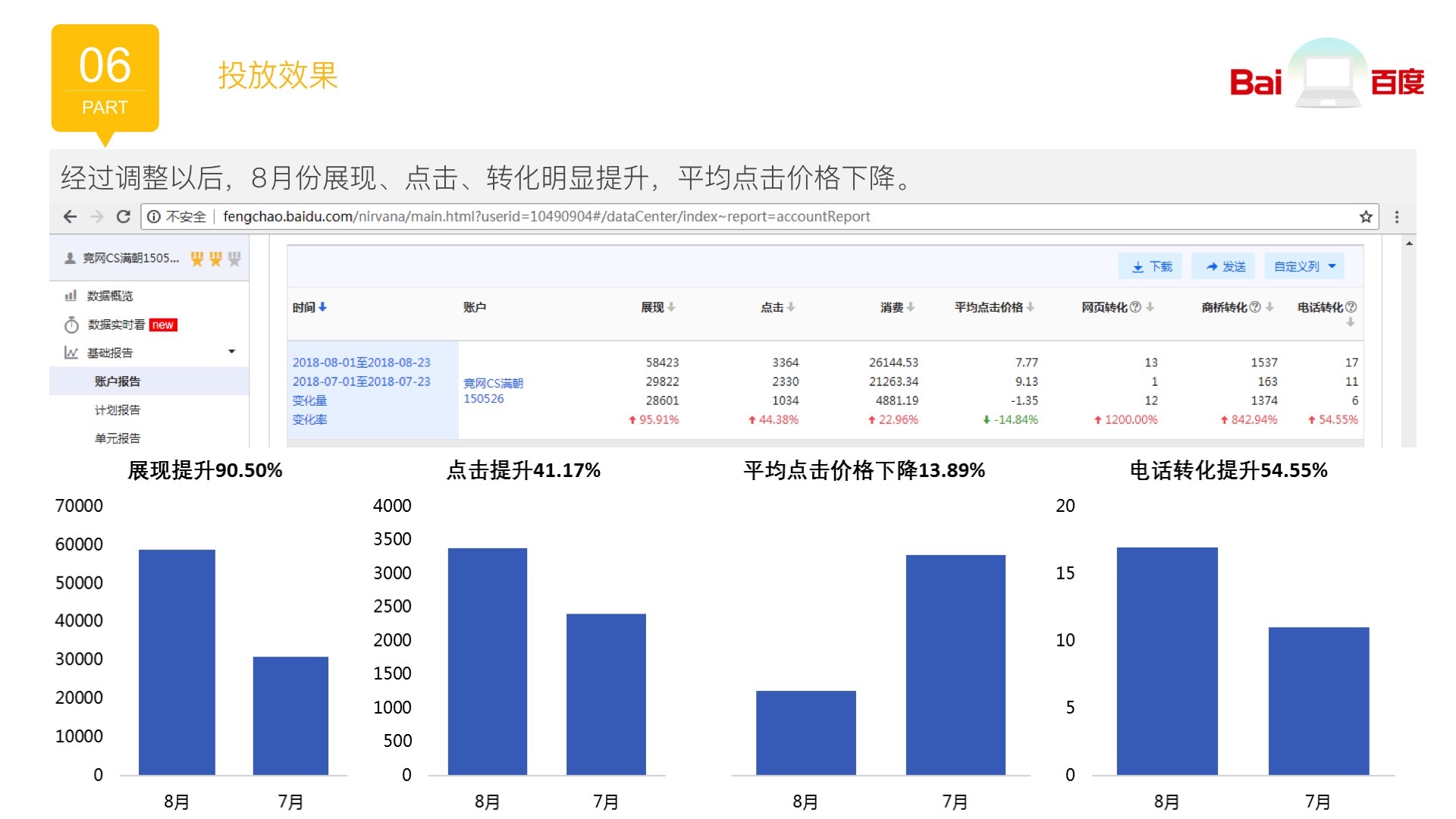
Task: Click the first gold trophy badge
Action: pos(197,259)
